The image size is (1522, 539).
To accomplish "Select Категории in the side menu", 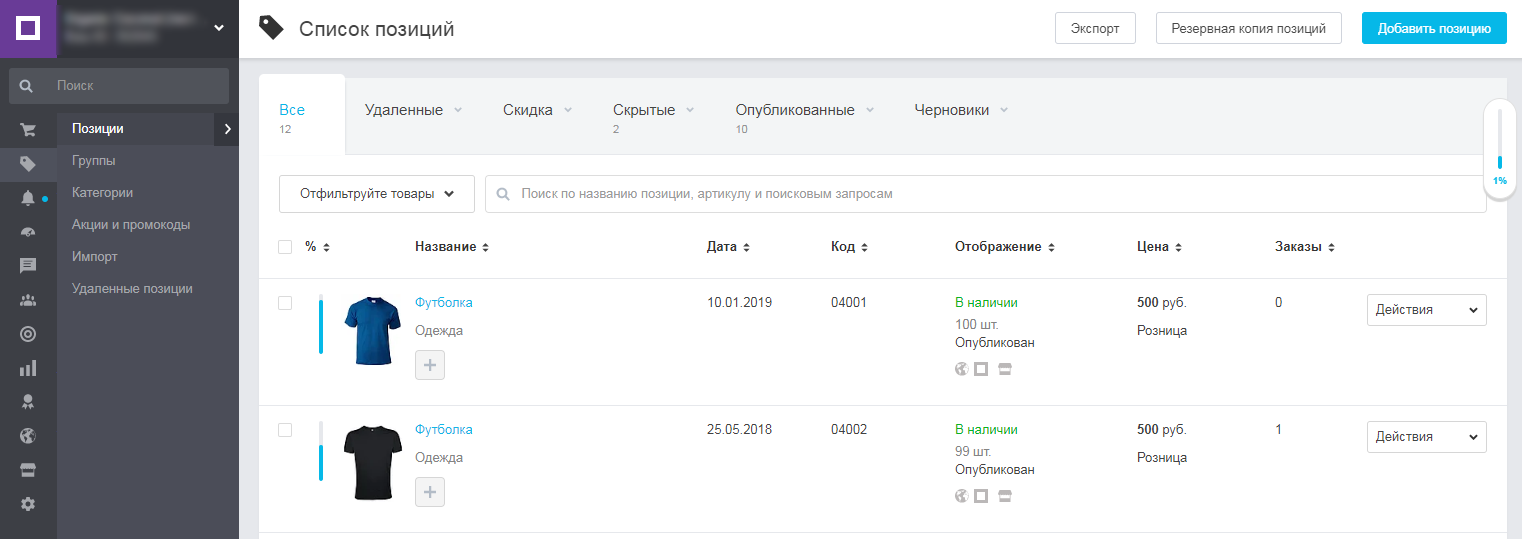I will (x=102, y=193).
